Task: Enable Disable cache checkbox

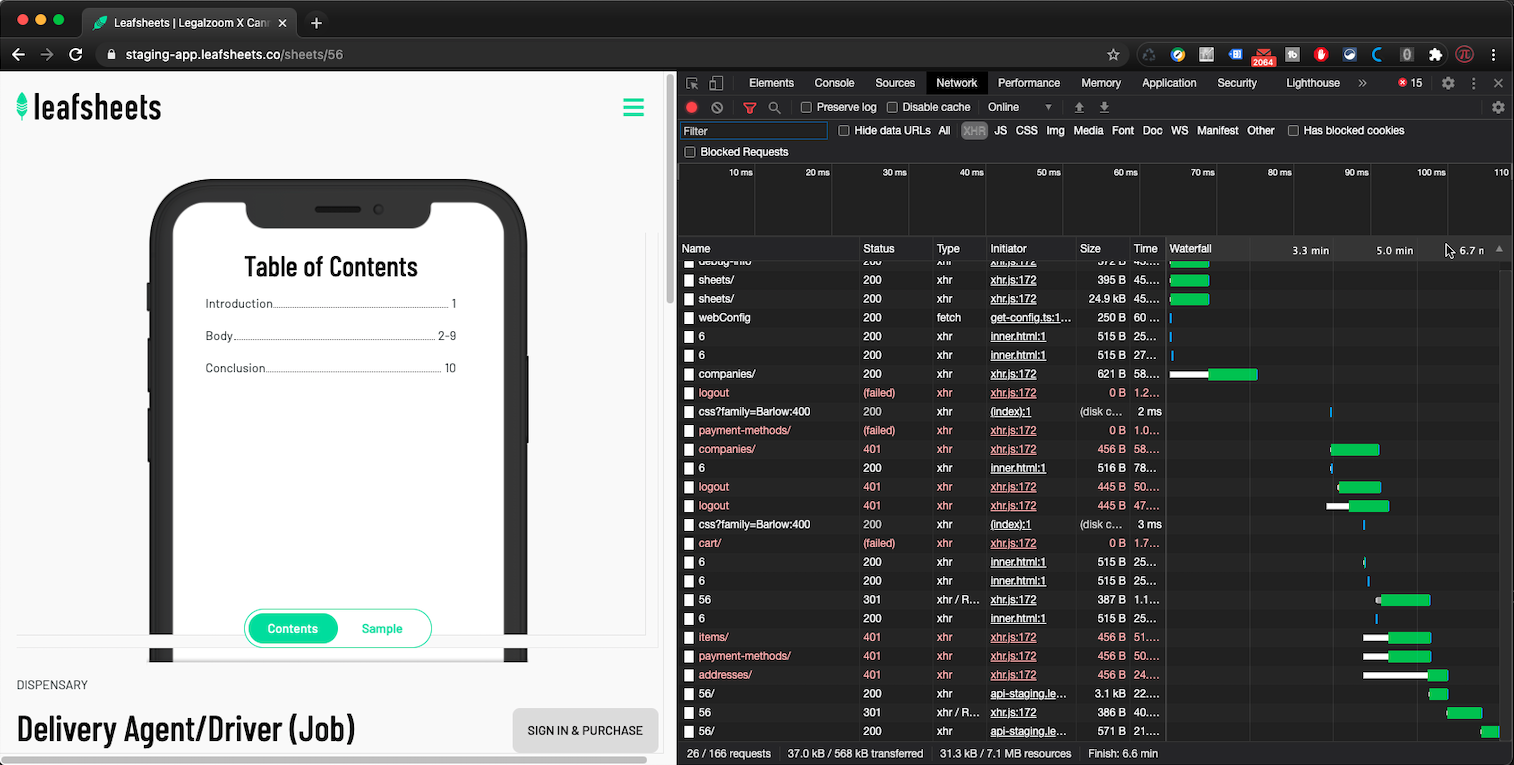Action: [x=892, y=107]
